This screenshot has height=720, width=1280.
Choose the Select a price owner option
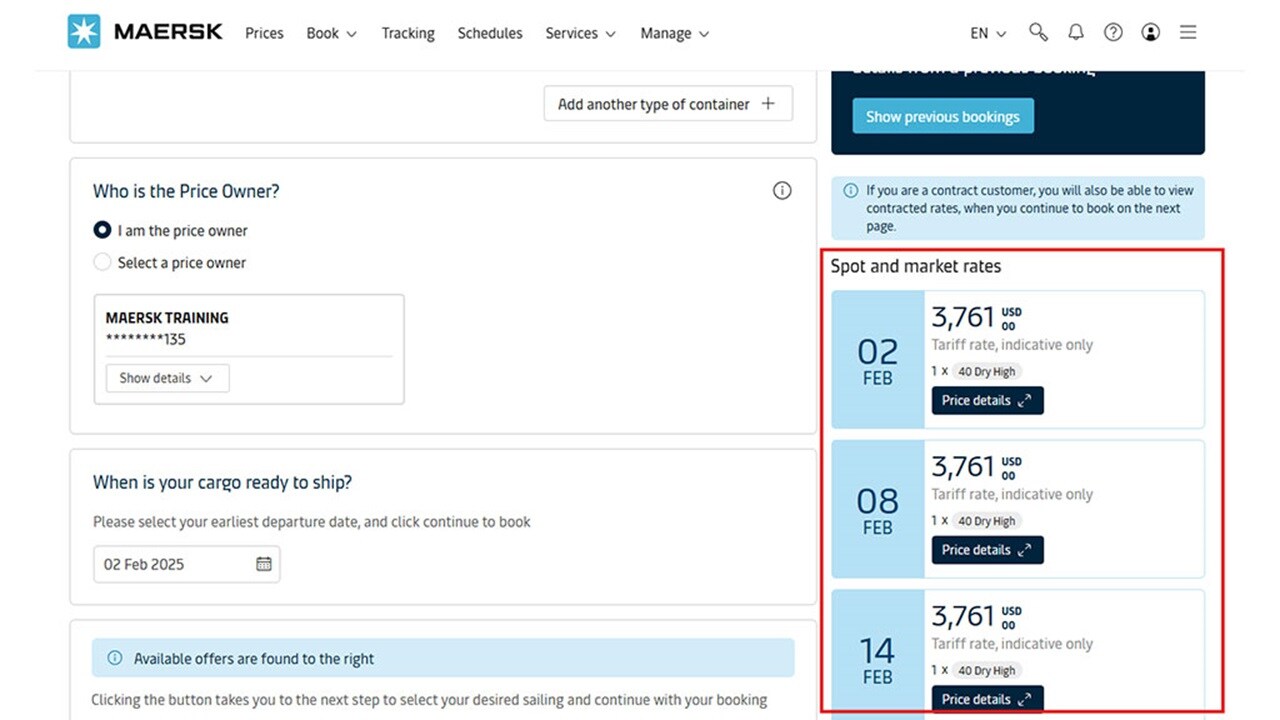coord(102,262)
